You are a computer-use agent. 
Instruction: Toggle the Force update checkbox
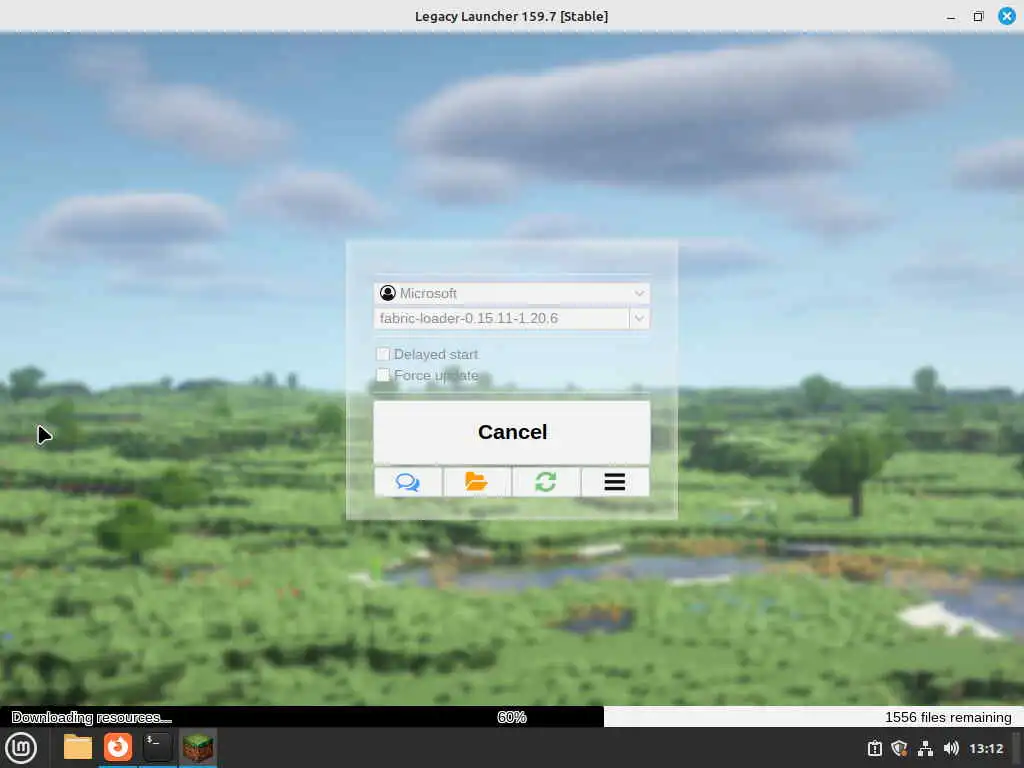click(x=383, y=375)
